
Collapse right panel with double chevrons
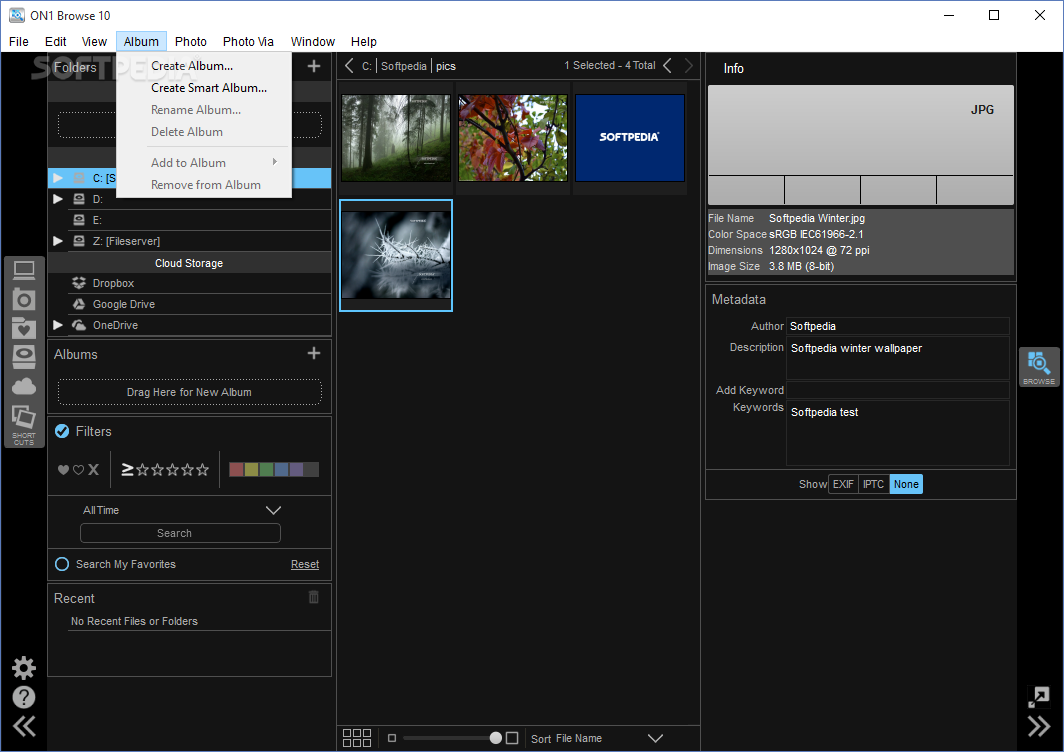click(1039, 726)
